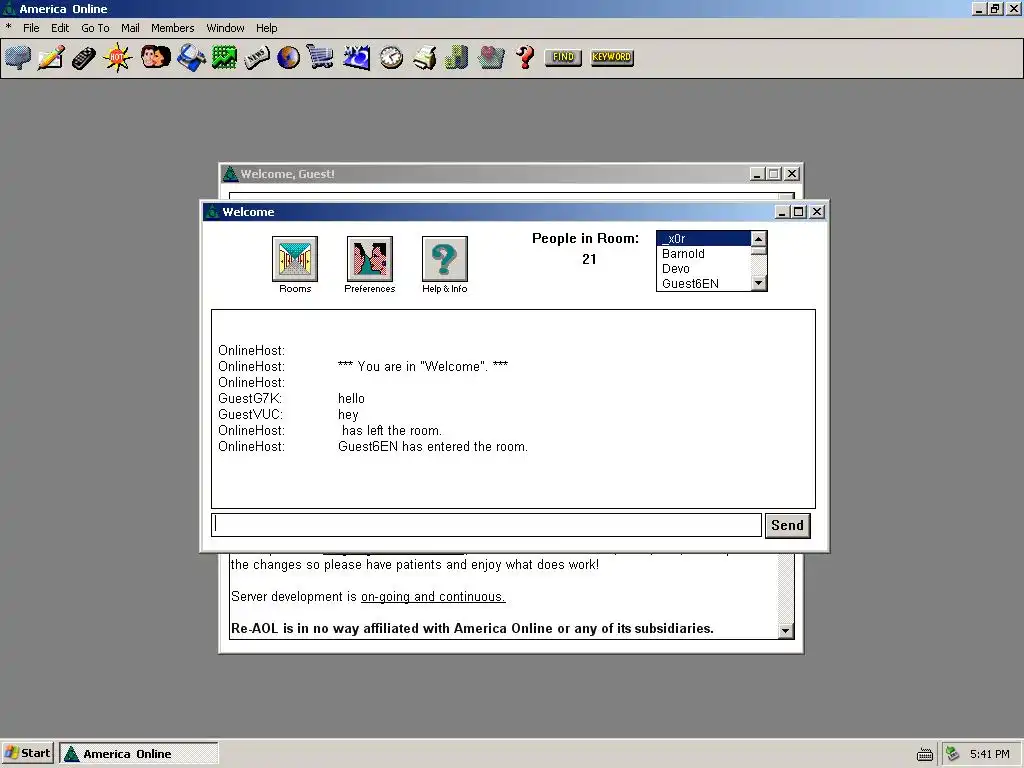Click the network connection tray icon

953,754
